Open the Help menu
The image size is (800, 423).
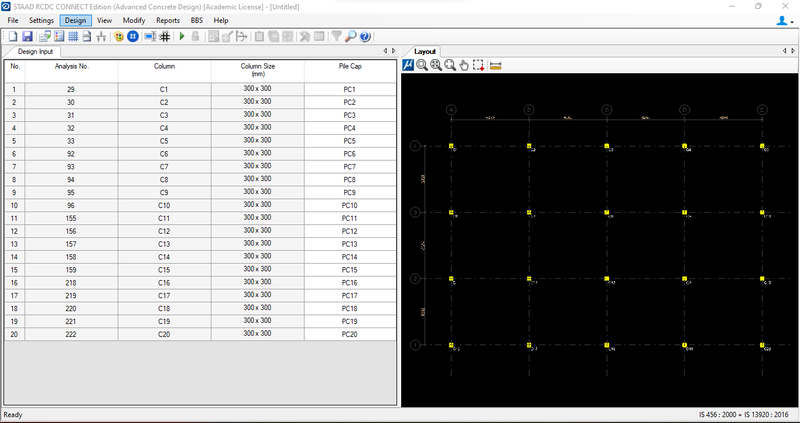point(220,20)
